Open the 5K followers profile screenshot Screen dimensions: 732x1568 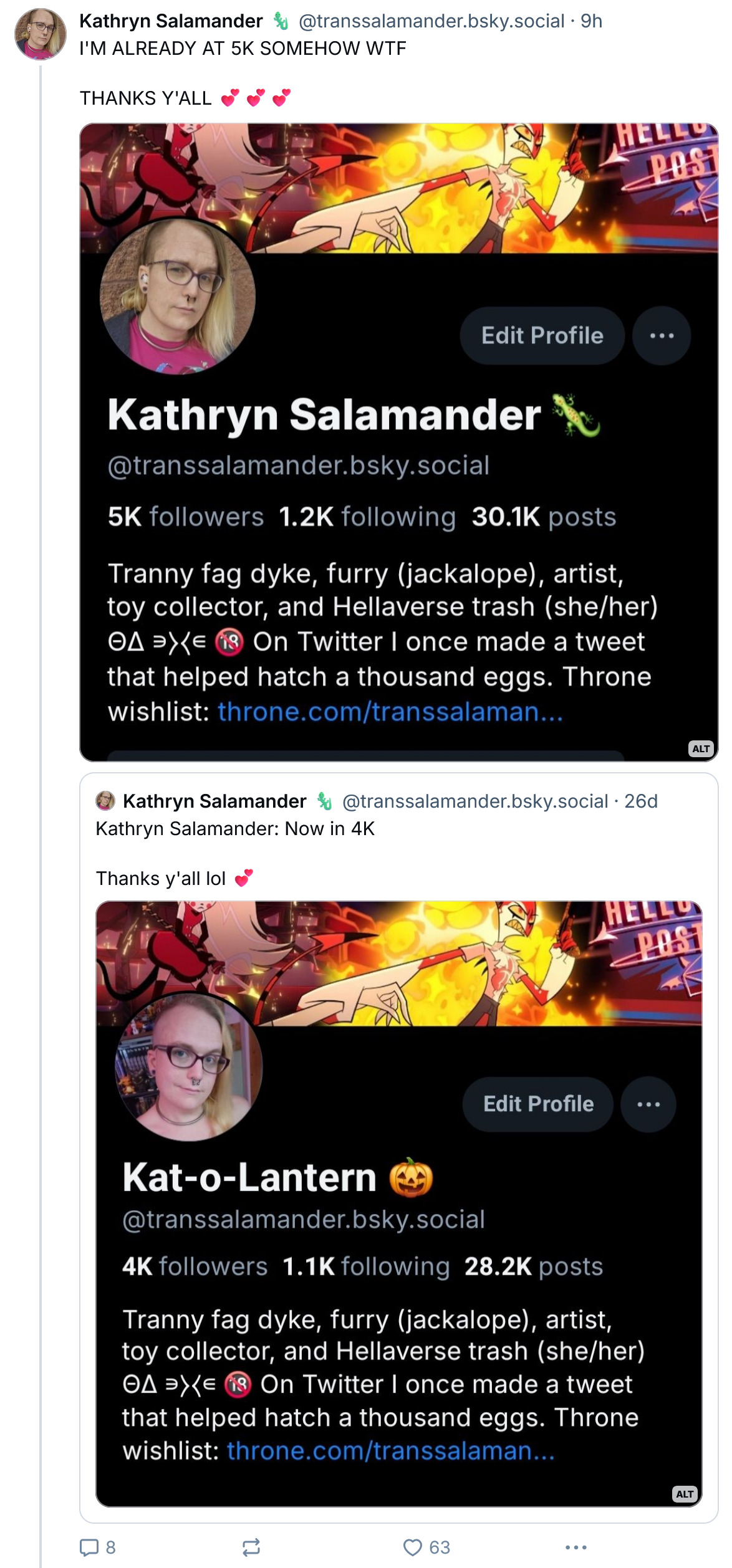coord(399,442)
